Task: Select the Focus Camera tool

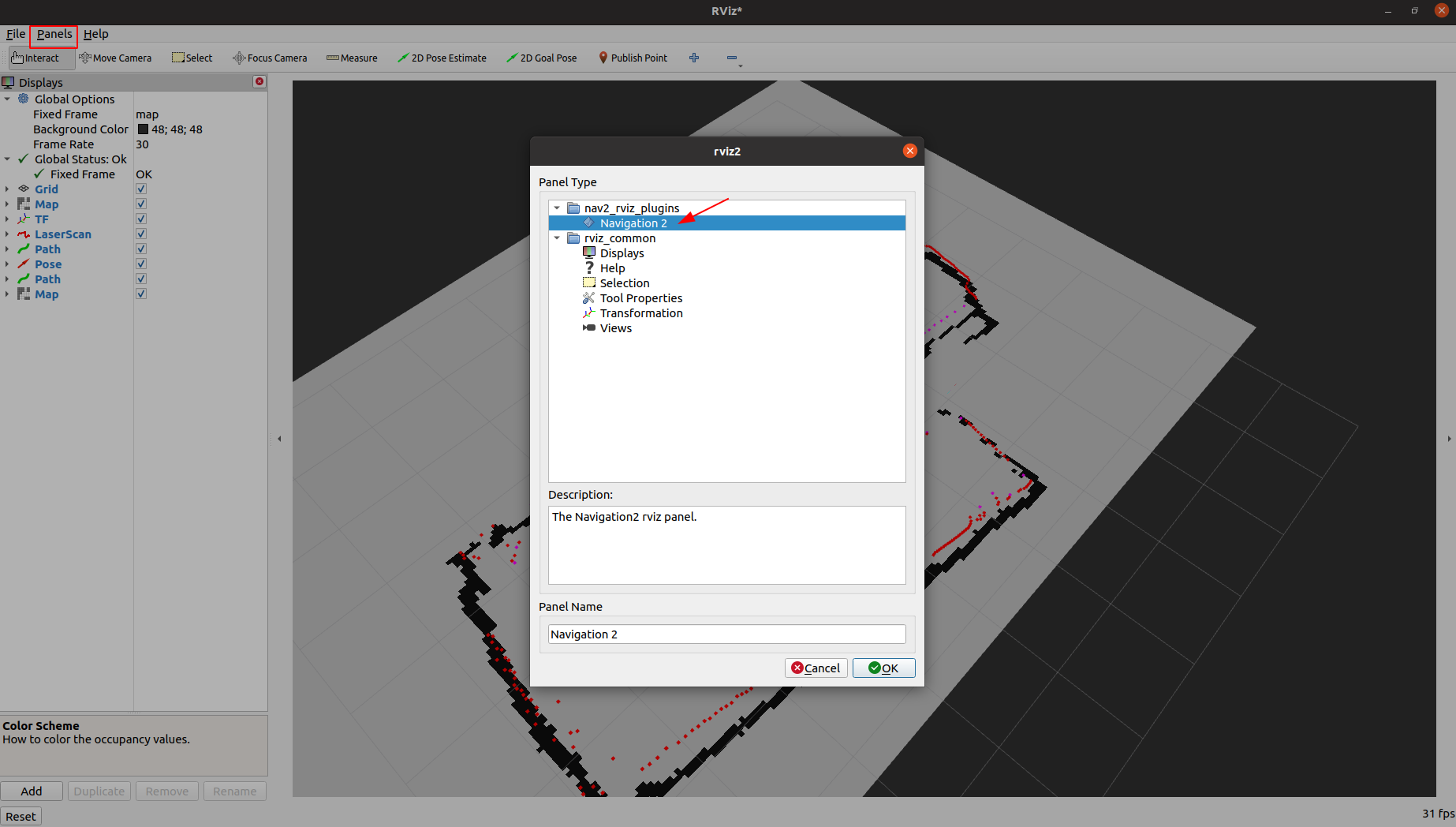Action: click(270, 58)
